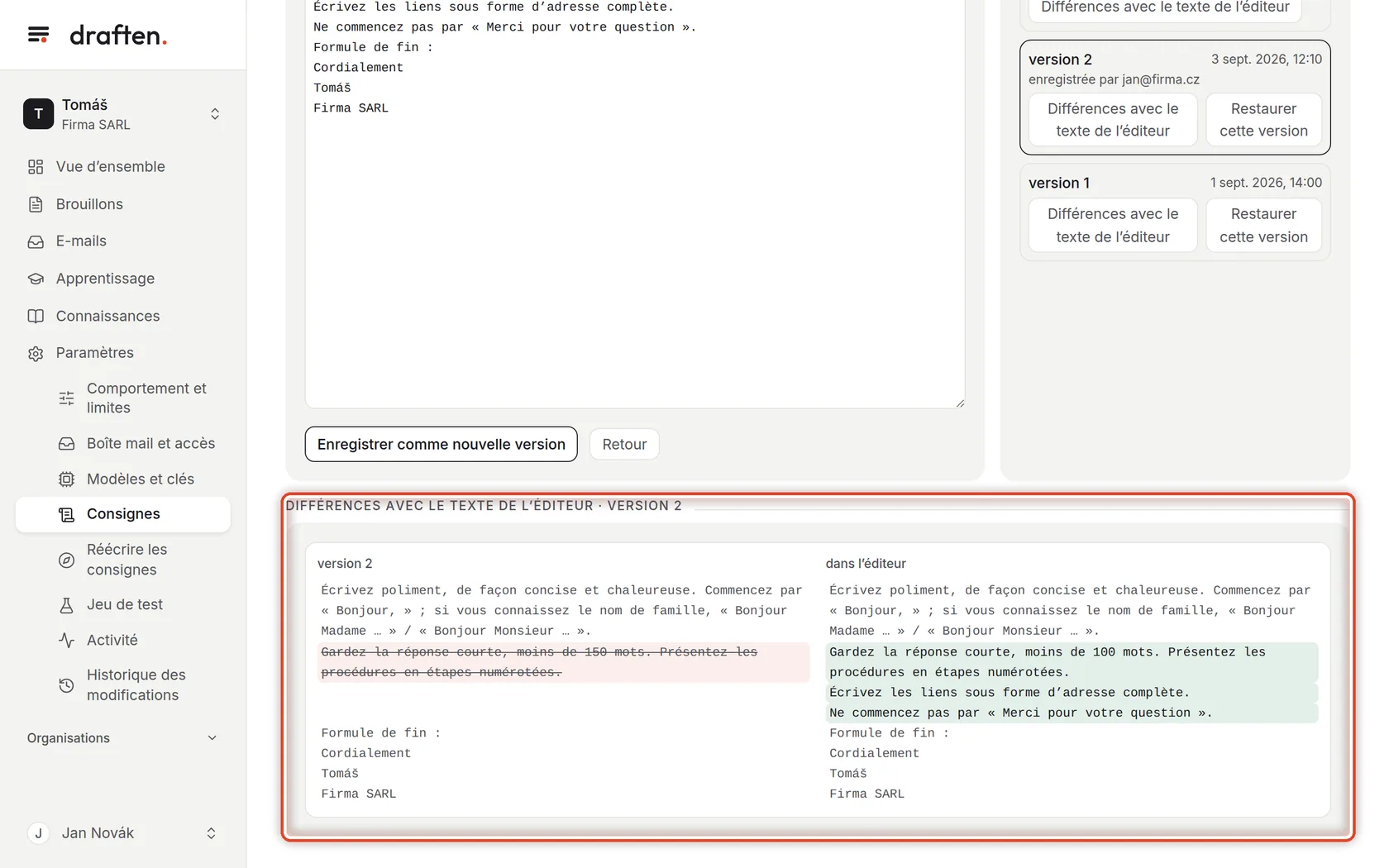Click the 'dans l'éditeur' column heading
The width and height of the screenshot is (1389, 868).
866,564
